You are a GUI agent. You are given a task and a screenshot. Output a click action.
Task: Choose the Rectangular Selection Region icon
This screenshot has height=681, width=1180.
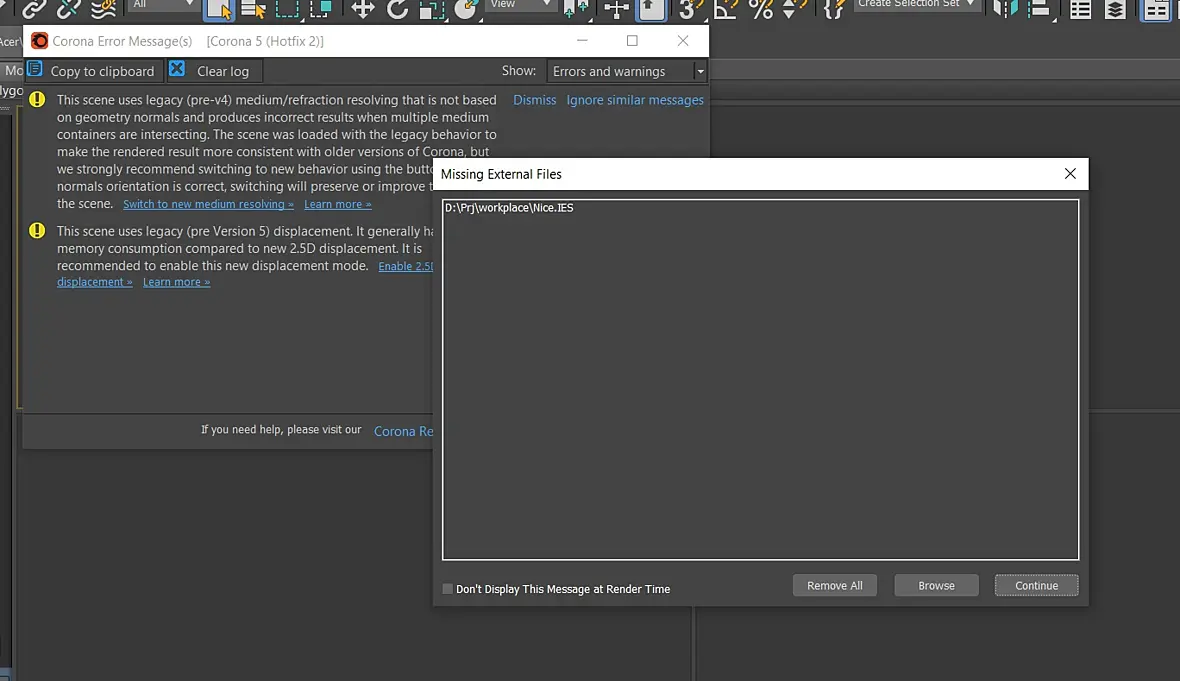click(287, 9)
